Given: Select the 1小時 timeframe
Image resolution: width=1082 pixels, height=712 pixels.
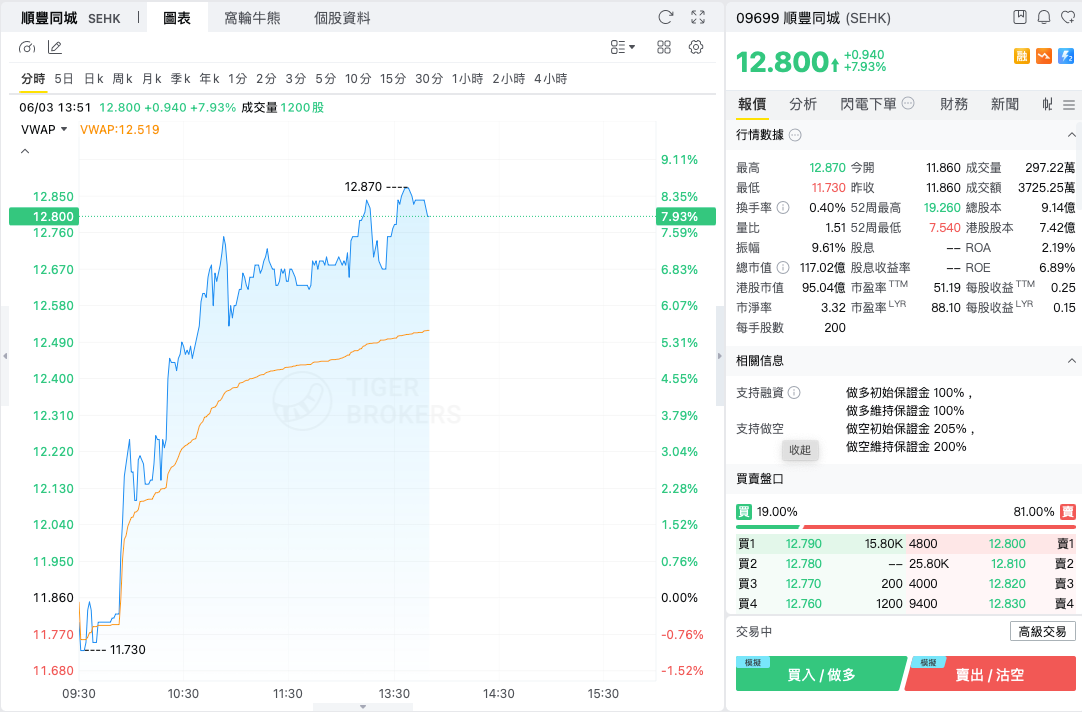Looking at the screenshot, I should tap(467, 79).
